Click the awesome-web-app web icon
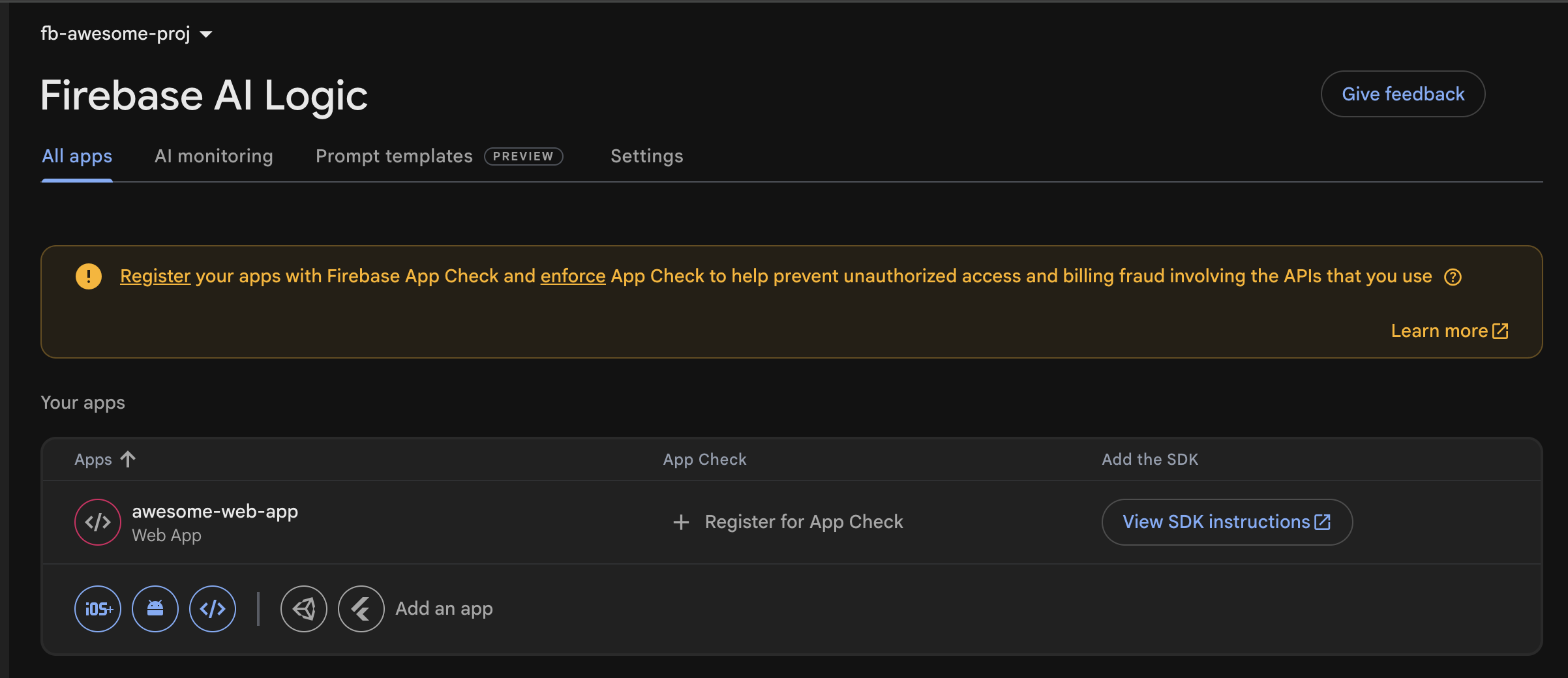 [98, 522]
